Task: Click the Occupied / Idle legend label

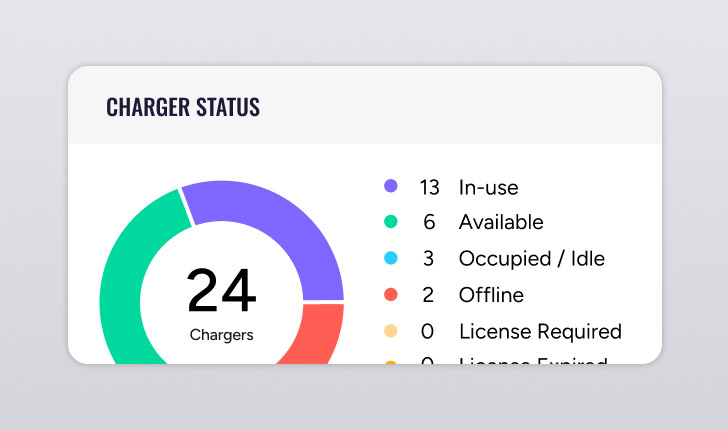Action: pyautogui.click(x=532, y=259)
